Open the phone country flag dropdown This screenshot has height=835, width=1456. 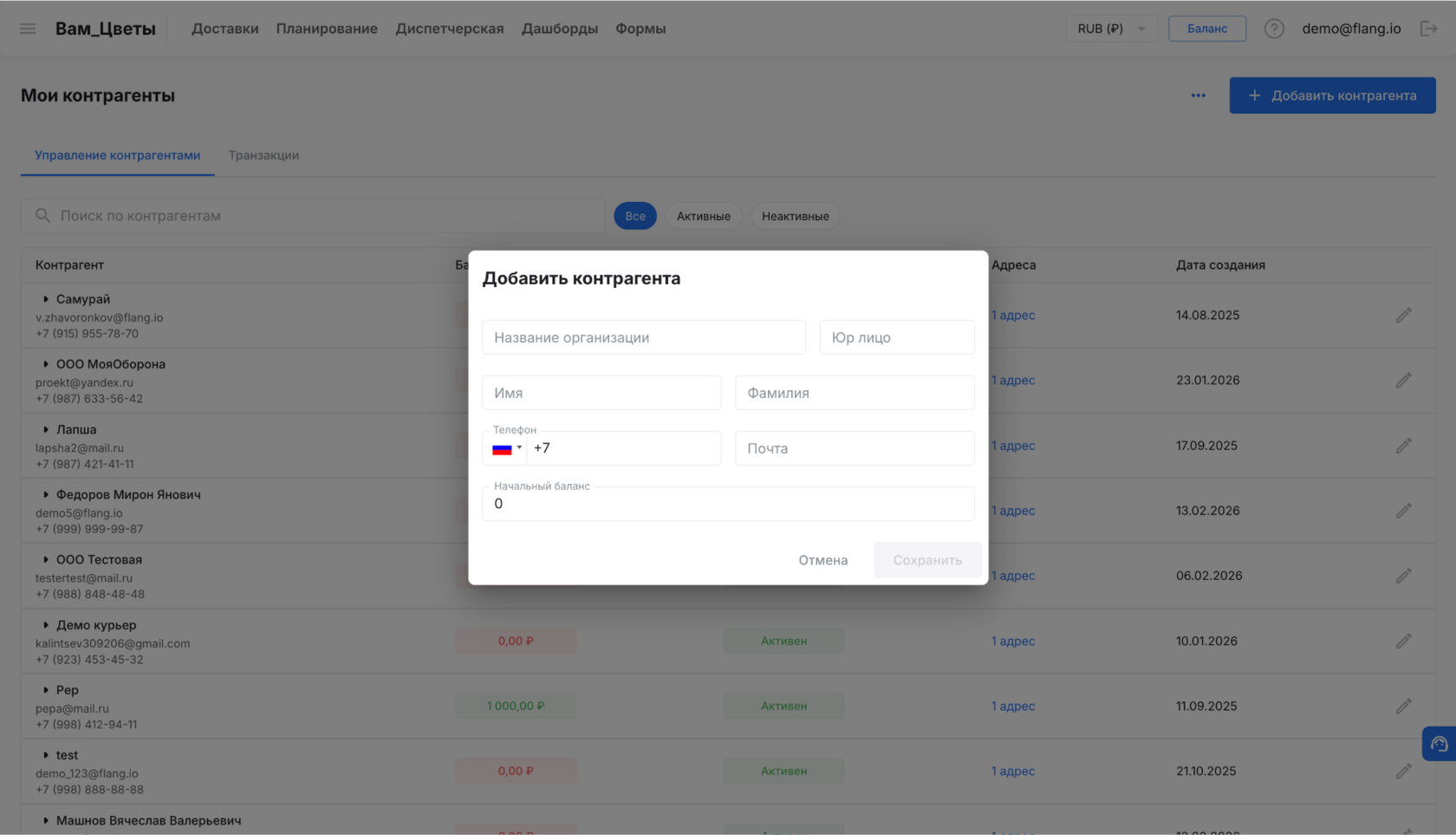(508, 448)
